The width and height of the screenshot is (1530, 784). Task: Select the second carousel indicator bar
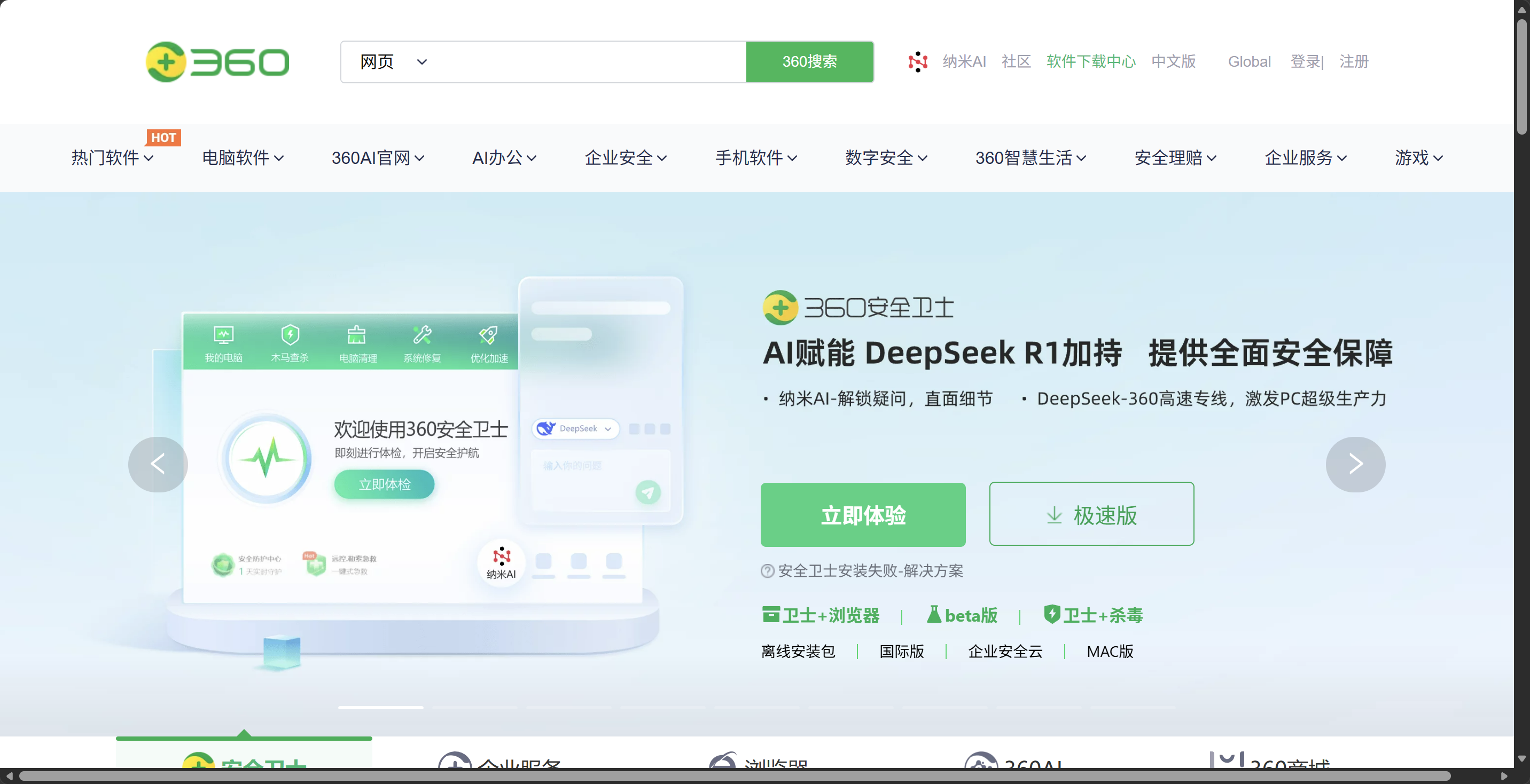(475, 708)
